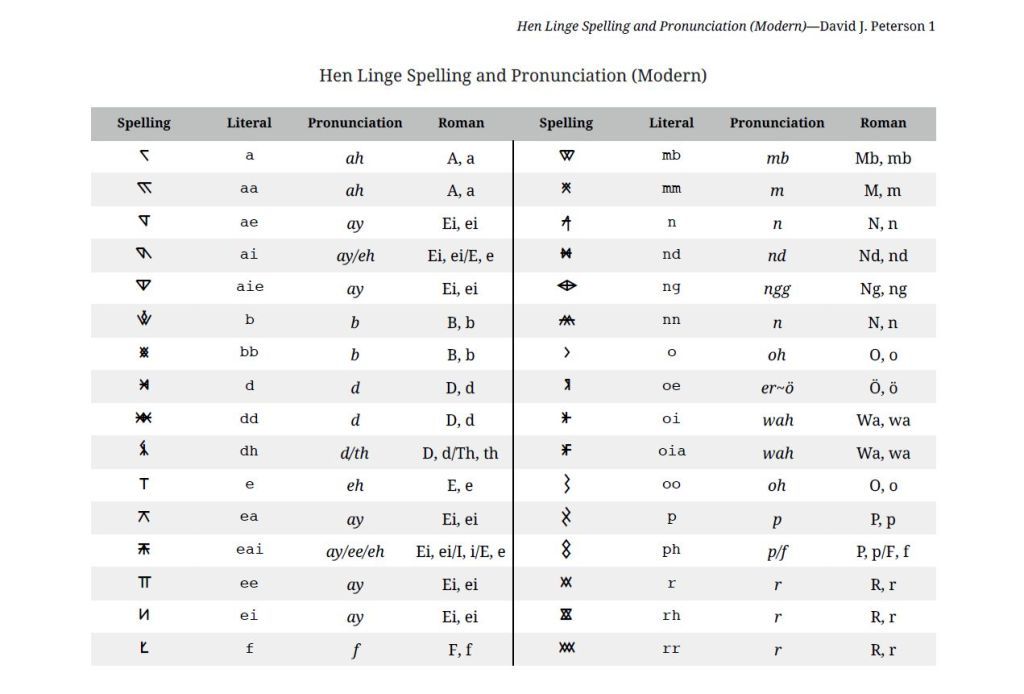Click the glyph for literal 'ph'

click(566, 550)
